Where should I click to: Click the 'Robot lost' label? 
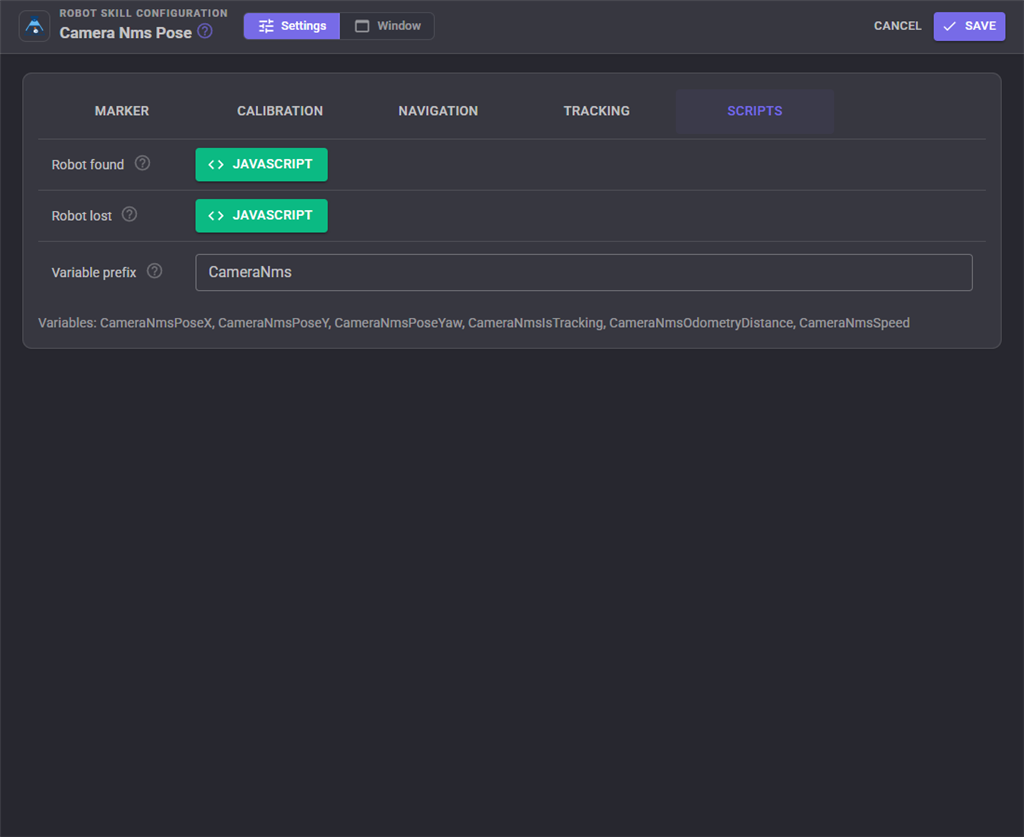[x=82, y=215]
